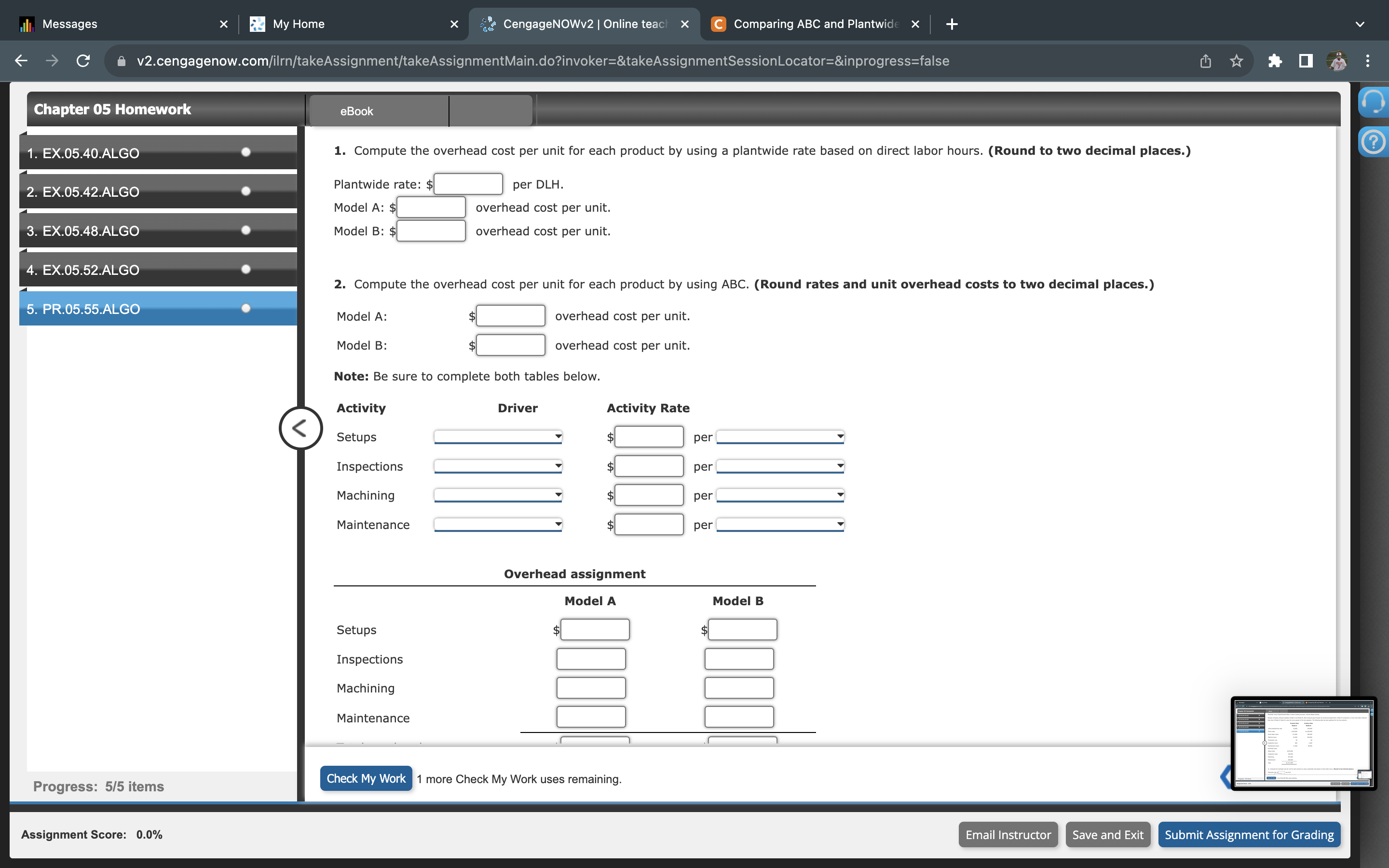Toggle the browser side panel icon
This screenshot has width=1389, height=868.
coord(1306,61)
